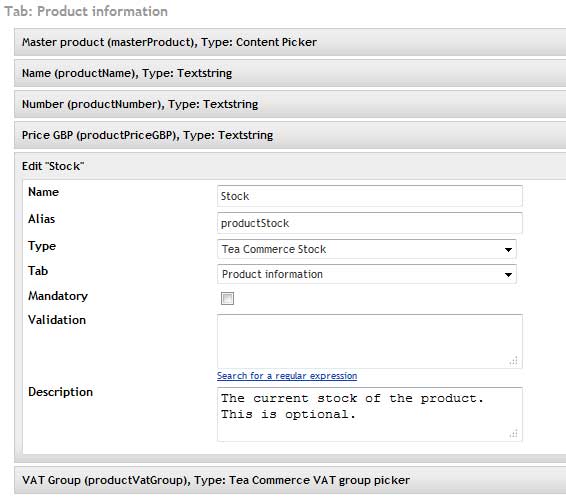566x501 pixels.
Task: Open the Type dropdown showing Tea Commerce Stock
Action: pyautogui.click(x=367, y=249)
